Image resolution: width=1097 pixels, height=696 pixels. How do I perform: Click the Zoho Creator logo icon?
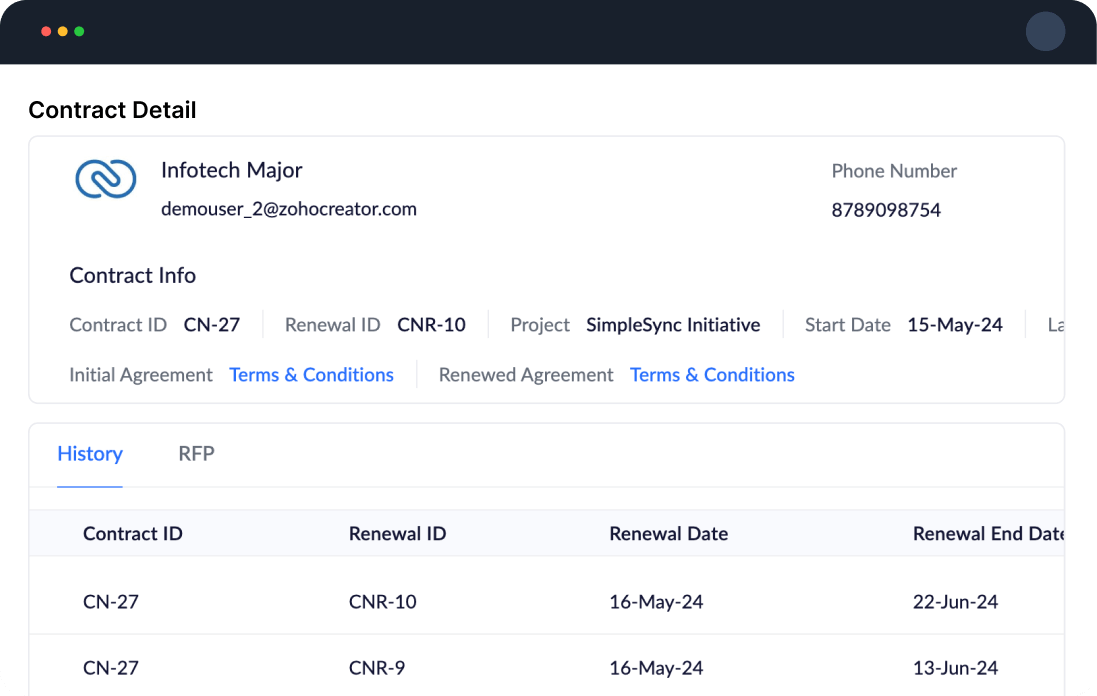click(105, 179)
